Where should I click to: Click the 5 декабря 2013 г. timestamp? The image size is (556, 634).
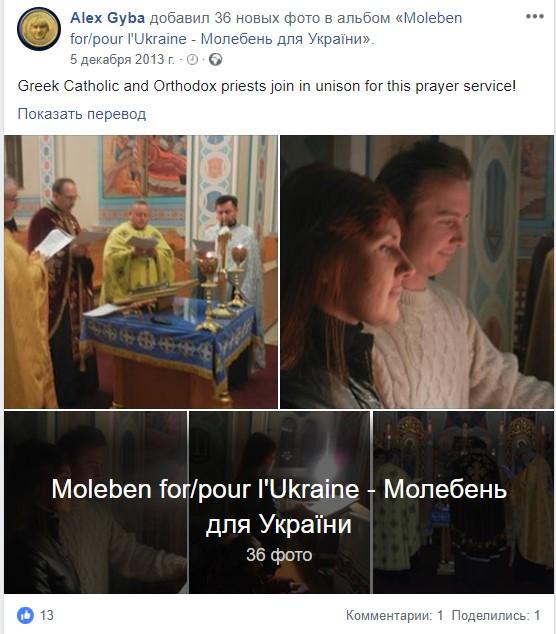[x=122, y=59]
